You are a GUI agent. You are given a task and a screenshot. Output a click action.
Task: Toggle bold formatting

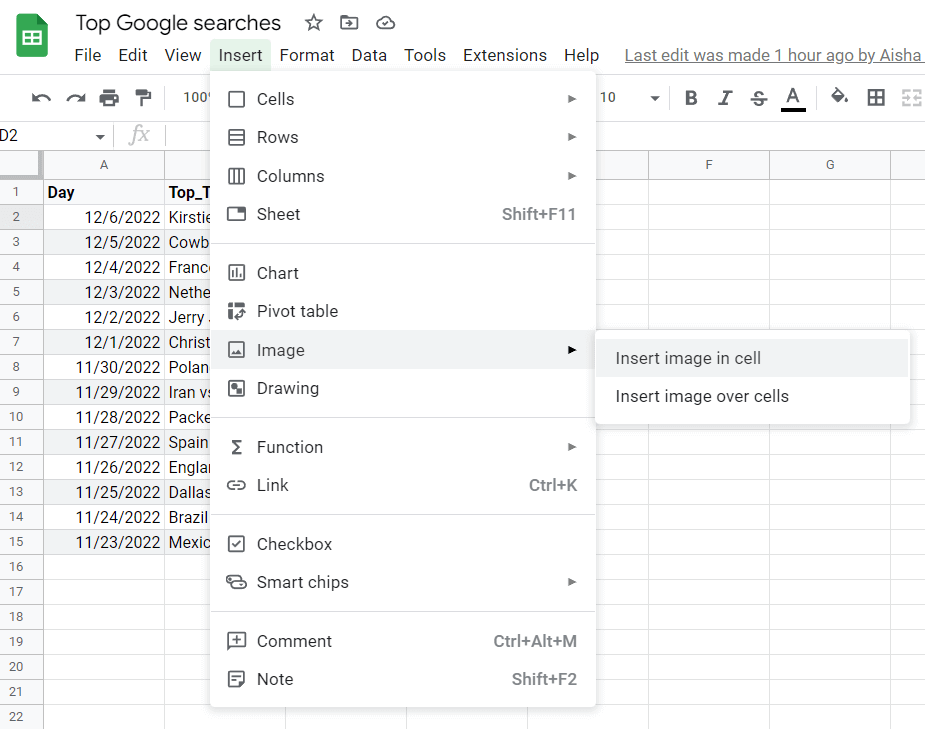tap(690, 97)
